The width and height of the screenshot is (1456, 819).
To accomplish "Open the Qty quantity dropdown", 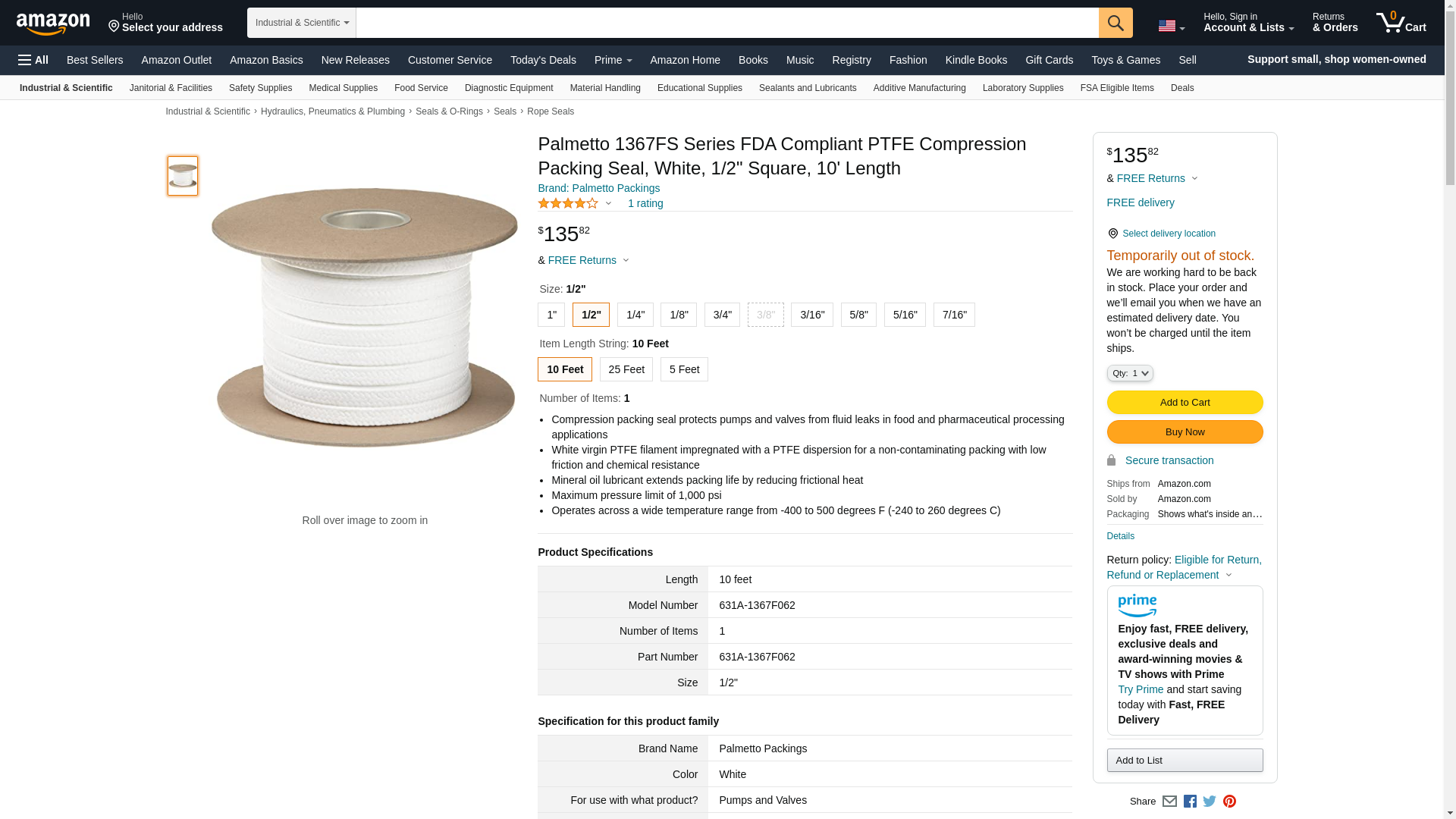I will (x=1130, y=373).
